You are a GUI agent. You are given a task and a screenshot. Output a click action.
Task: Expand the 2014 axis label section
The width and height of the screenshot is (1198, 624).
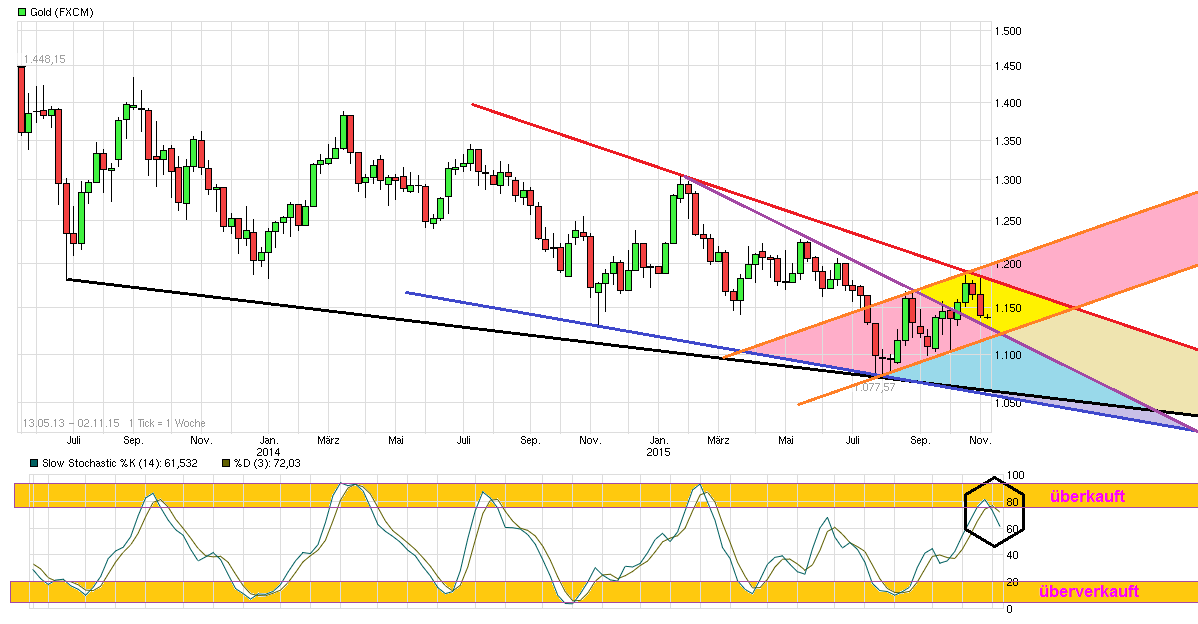[x=268, y=451]
